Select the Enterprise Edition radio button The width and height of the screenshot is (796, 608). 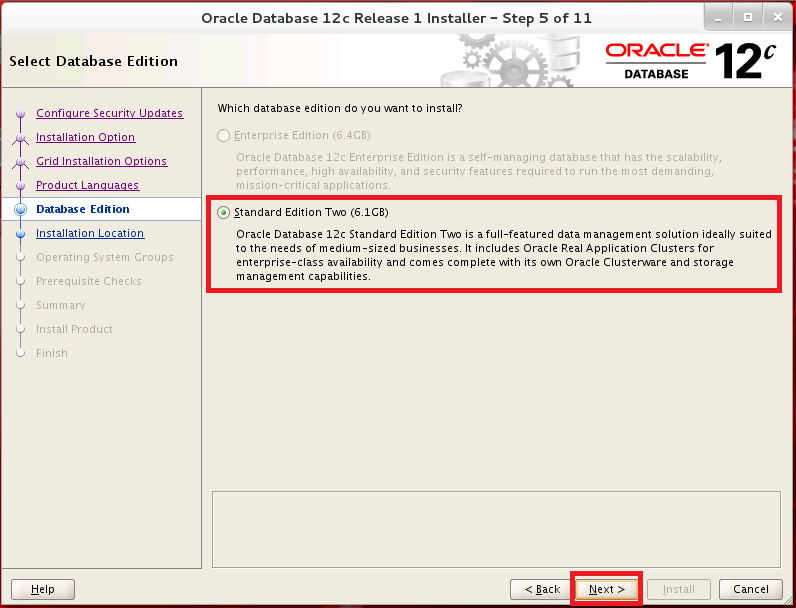click(x=223, y=136)
